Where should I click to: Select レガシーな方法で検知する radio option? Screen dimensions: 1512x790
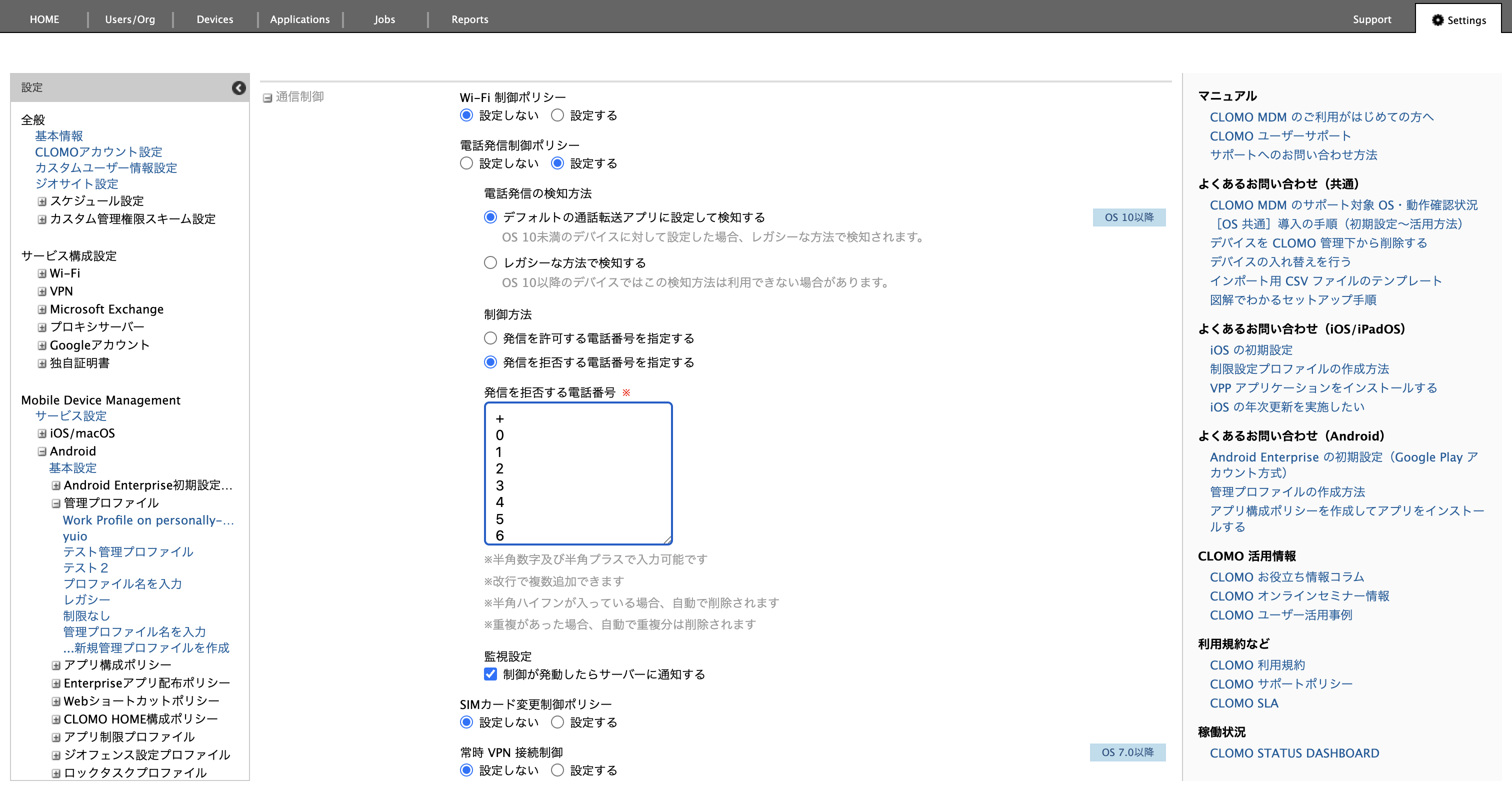pos(490,262)
